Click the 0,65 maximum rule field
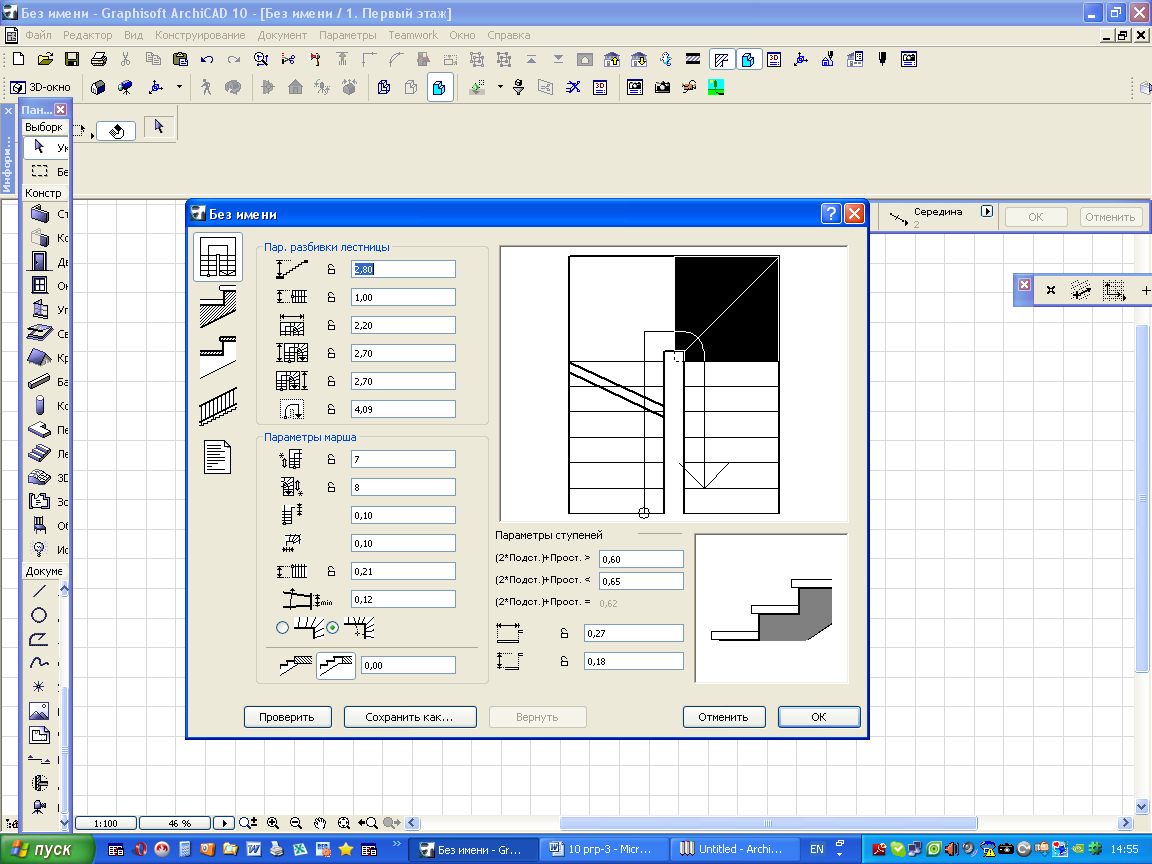1152x864 pixels. click(x=641, y=581)
